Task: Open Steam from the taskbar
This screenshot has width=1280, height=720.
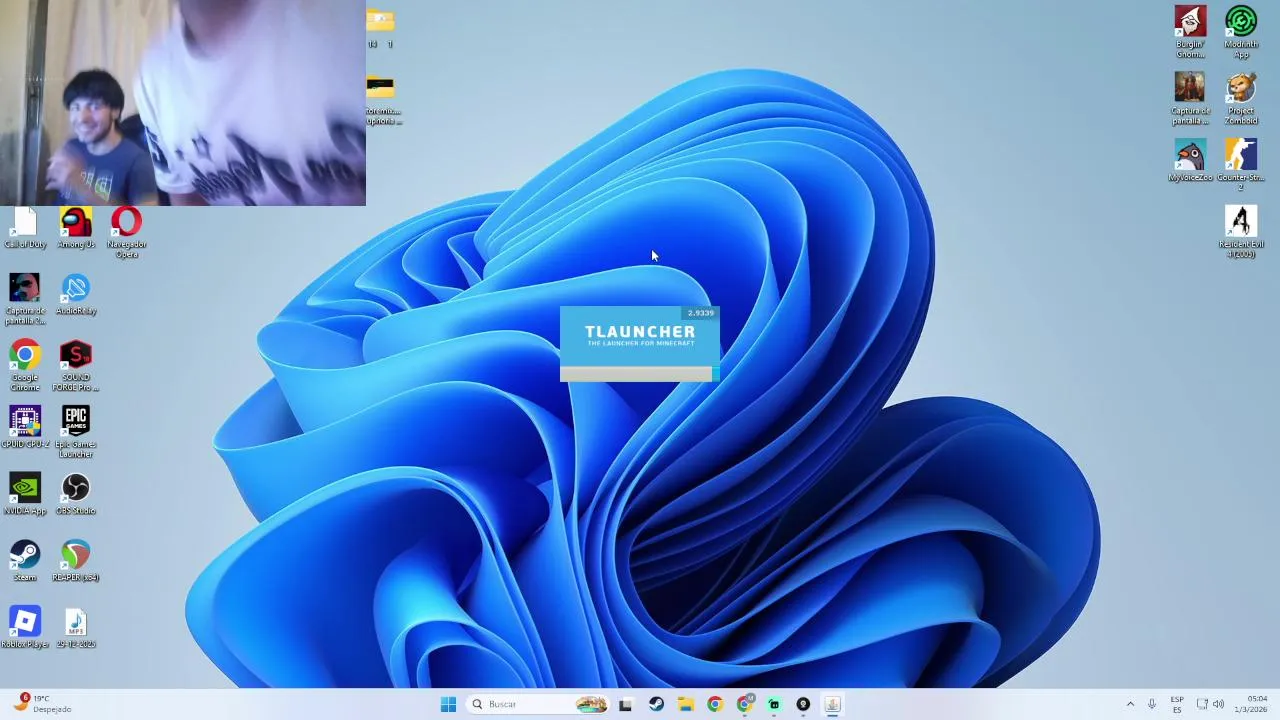Action: 656,704
